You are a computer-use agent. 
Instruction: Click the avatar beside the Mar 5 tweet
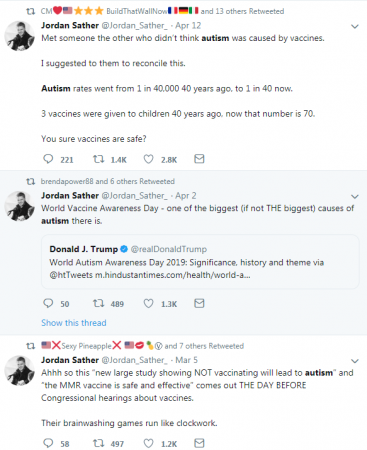click(x=20, y=370)
